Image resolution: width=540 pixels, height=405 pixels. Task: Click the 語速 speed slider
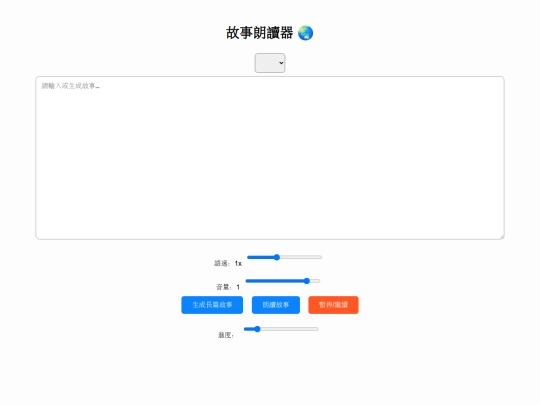[x=284, y=257]
